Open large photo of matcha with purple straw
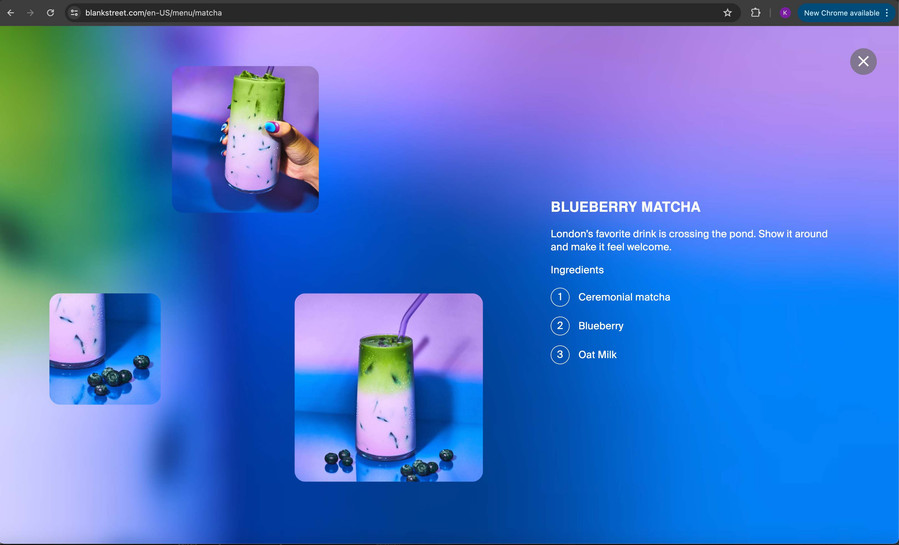Image resolution: width=899 pixels, height=545 pixels. [x=389, y=387]
